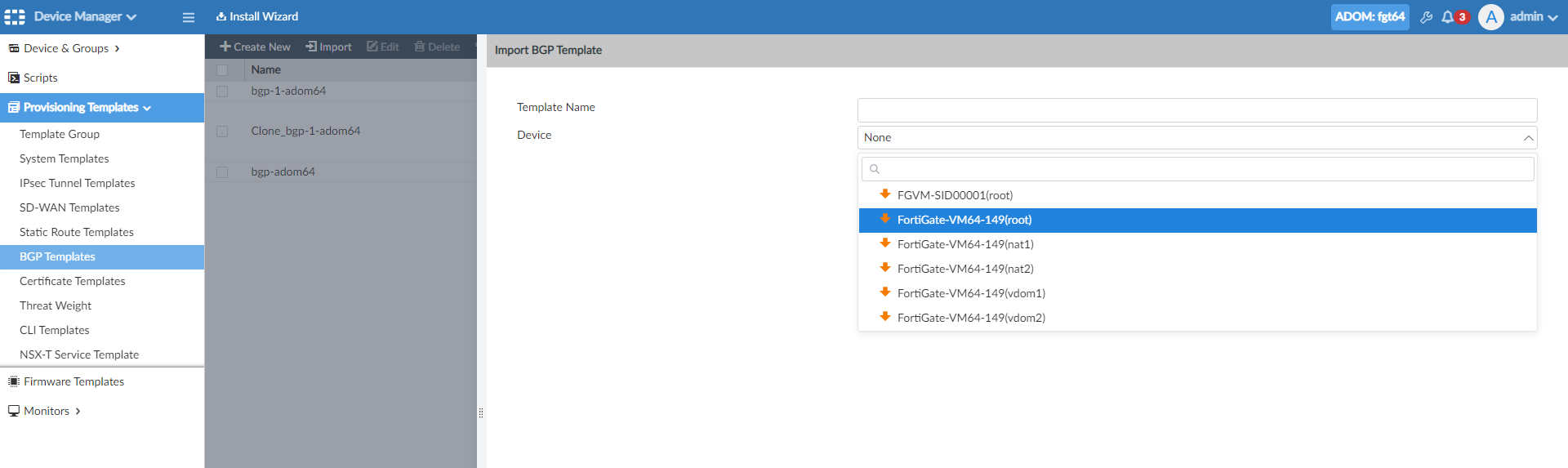
Task: Open System Templates
Action: click(x=65, y=158)
